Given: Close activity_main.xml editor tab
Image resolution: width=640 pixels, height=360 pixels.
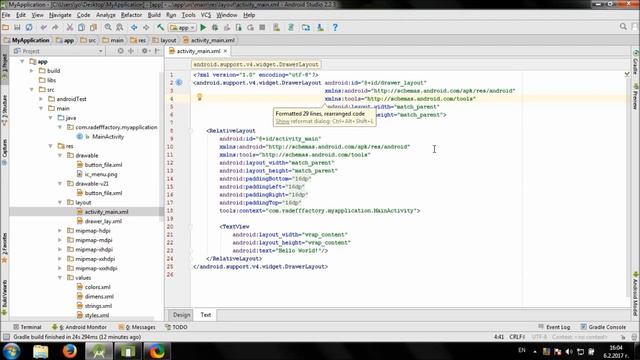Looking at the screenshot, I should click(x=225, y=51).
